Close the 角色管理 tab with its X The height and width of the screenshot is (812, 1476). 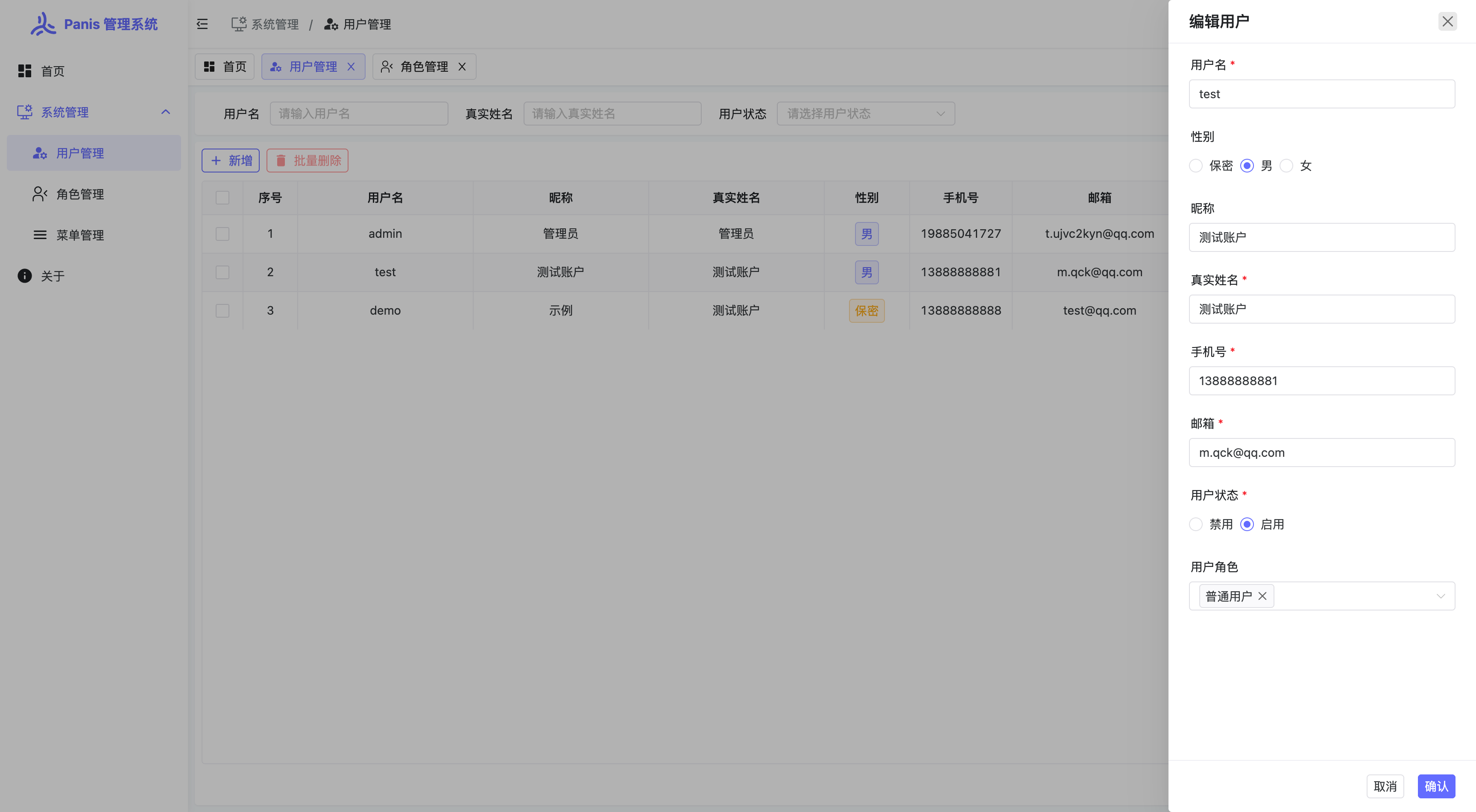463,67
